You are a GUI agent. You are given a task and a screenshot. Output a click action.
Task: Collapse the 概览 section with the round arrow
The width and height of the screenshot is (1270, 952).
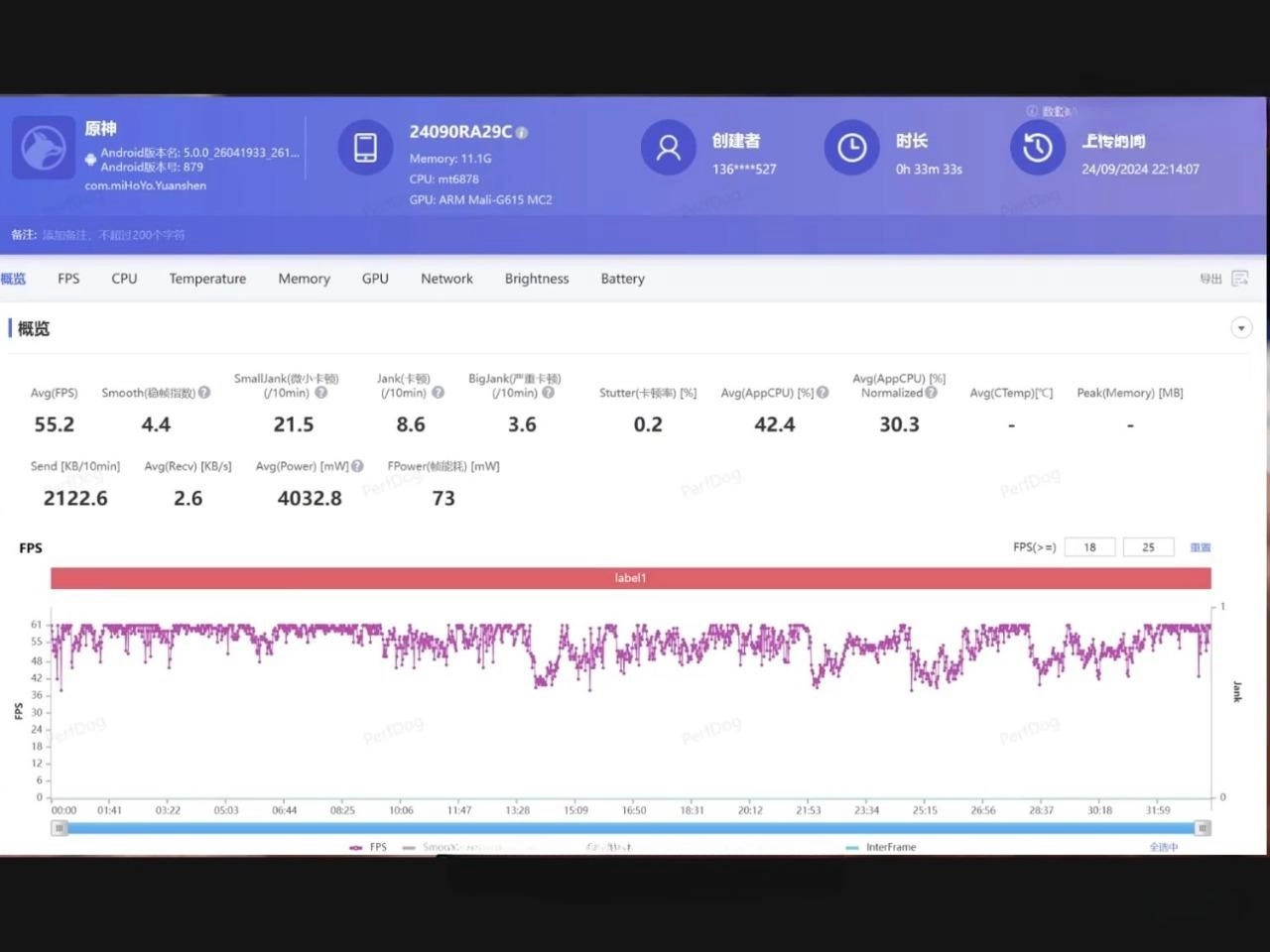coord(1241,328)
